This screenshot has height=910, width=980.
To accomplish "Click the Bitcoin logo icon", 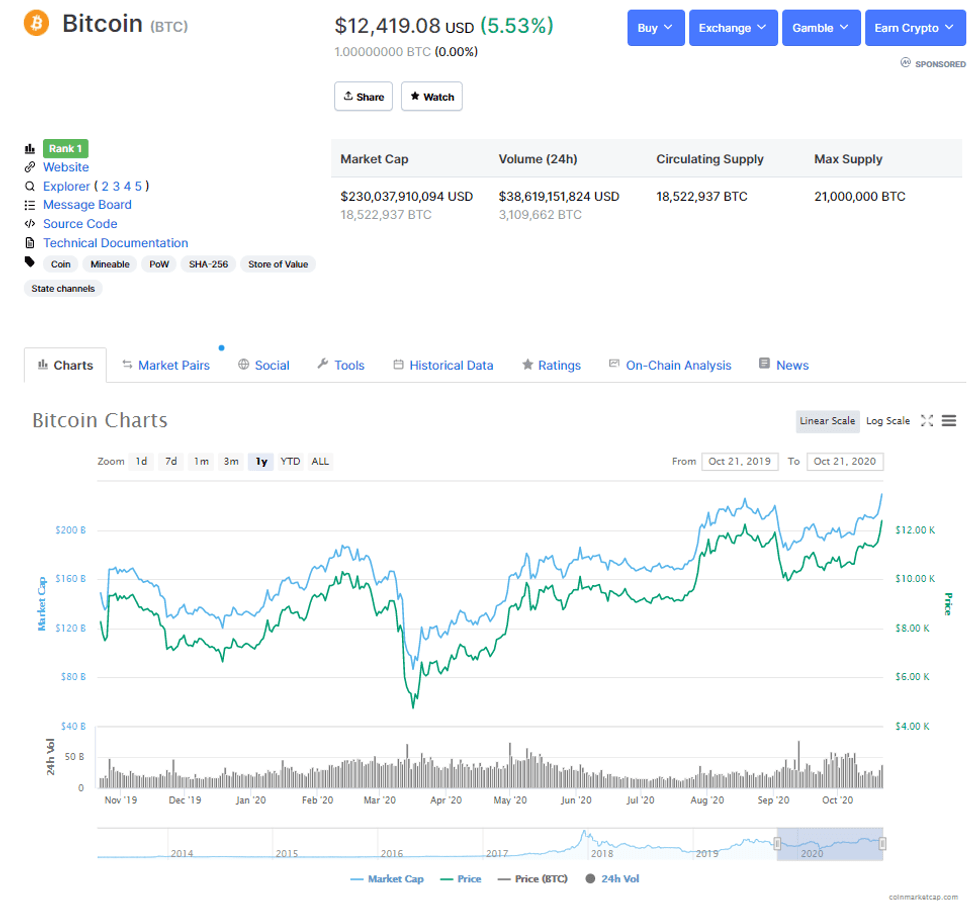I will click(x=36, y=23).
